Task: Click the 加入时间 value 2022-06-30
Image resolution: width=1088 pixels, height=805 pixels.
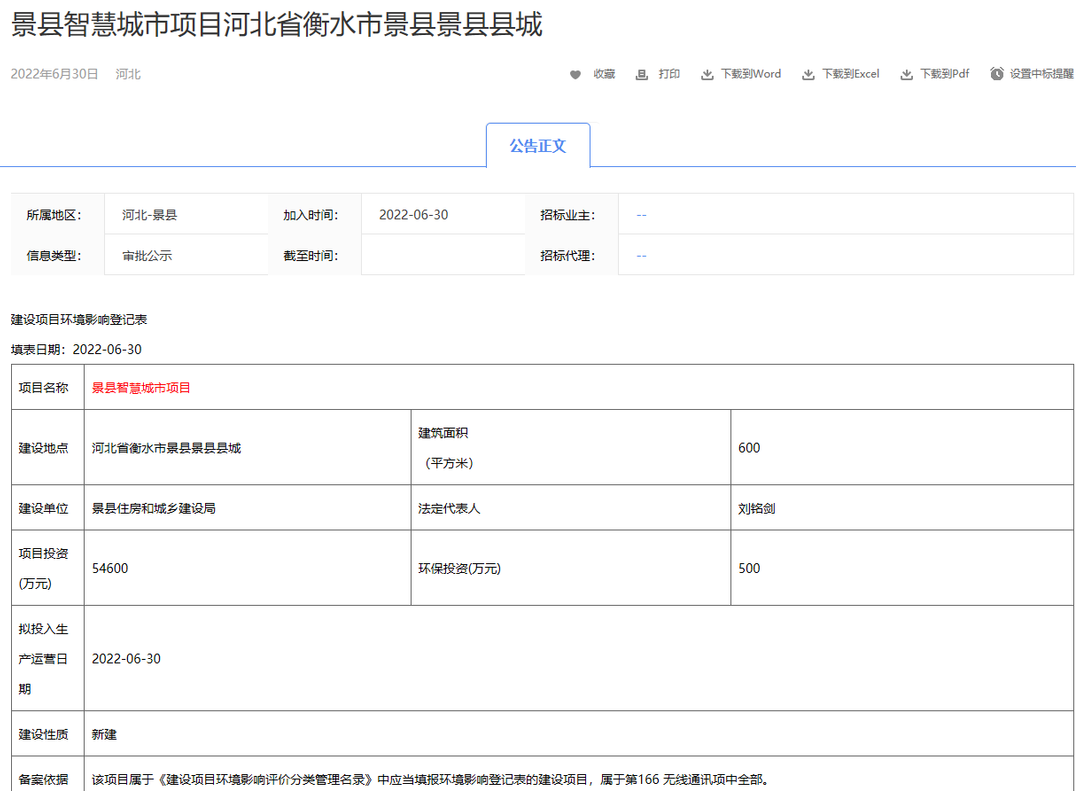Action: (414, 215)
